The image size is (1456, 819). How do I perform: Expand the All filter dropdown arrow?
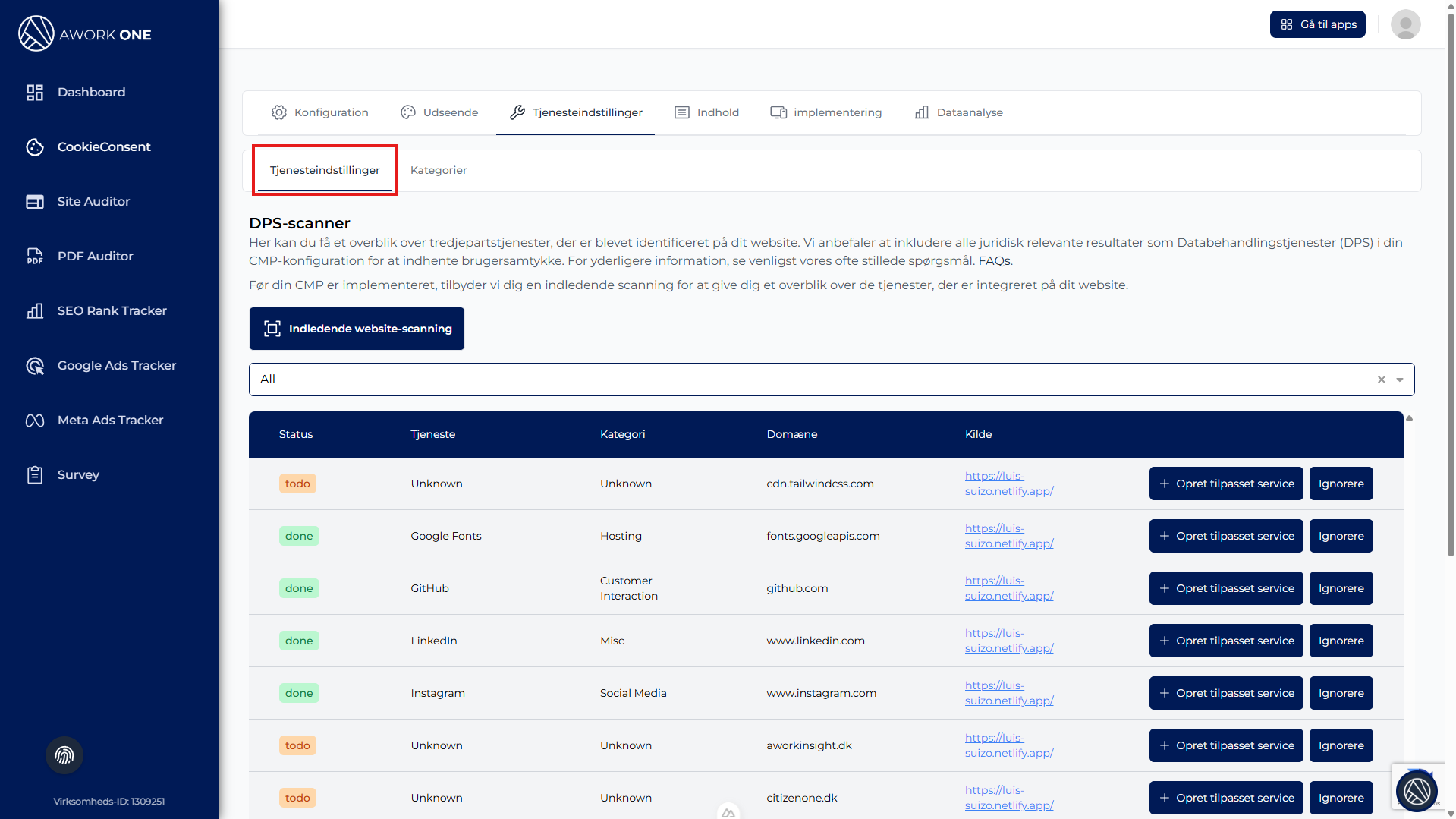[1400, 380]
